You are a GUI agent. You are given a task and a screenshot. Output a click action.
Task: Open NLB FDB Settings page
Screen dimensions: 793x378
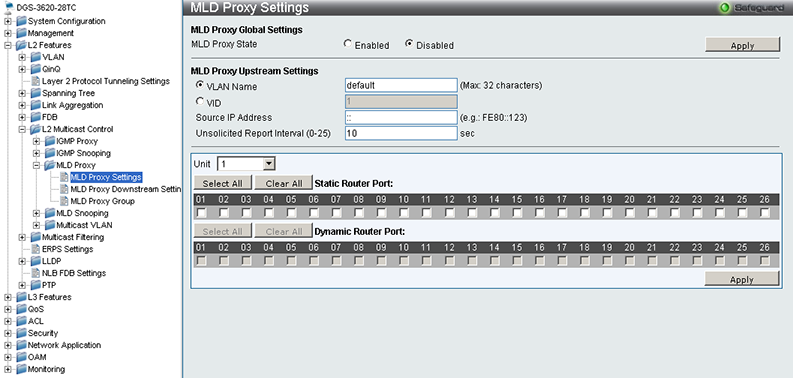pyautogui.click(x=74, y=273)
